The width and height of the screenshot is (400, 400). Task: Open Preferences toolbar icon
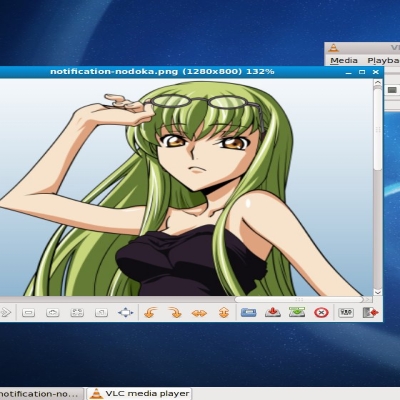click(346, 313)
